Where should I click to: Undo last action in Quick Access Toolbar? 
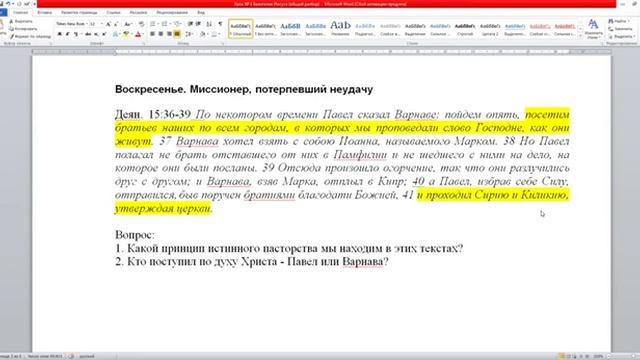tap(8, 4)
